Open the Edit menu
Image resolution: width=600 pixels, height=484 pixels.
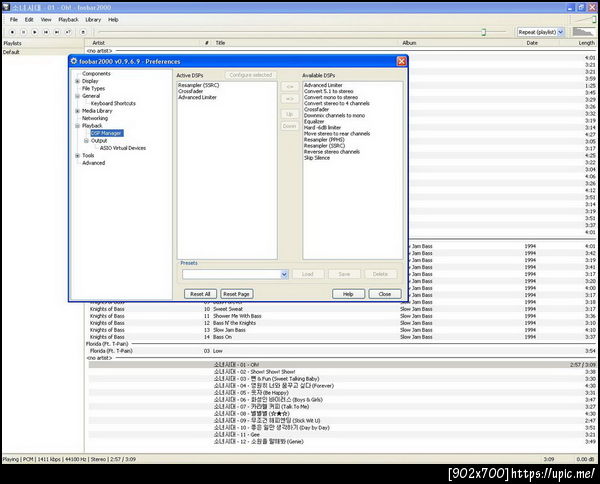(29, 20)
